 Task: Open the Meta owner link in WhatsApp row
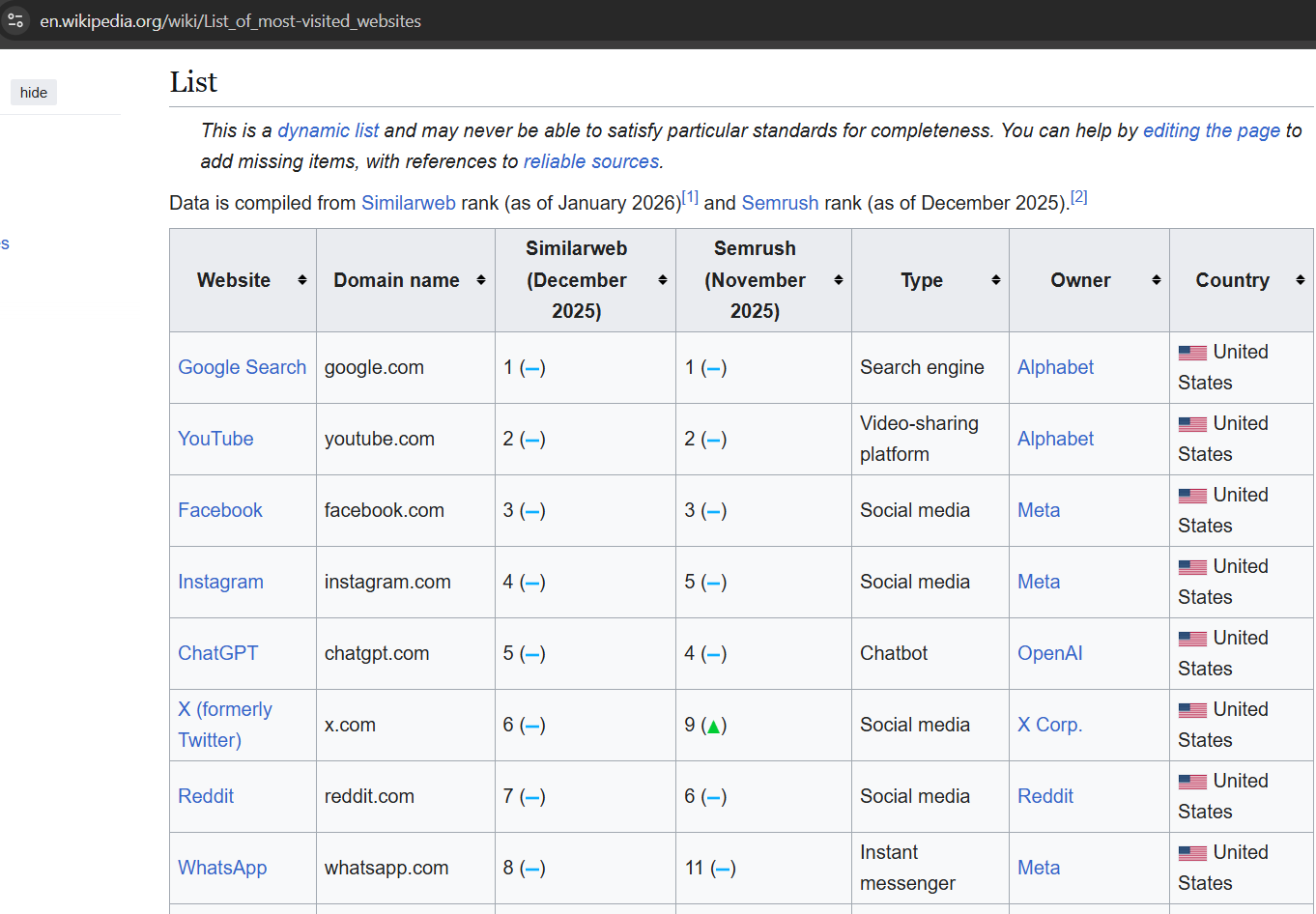click(x=1039, y=868)
